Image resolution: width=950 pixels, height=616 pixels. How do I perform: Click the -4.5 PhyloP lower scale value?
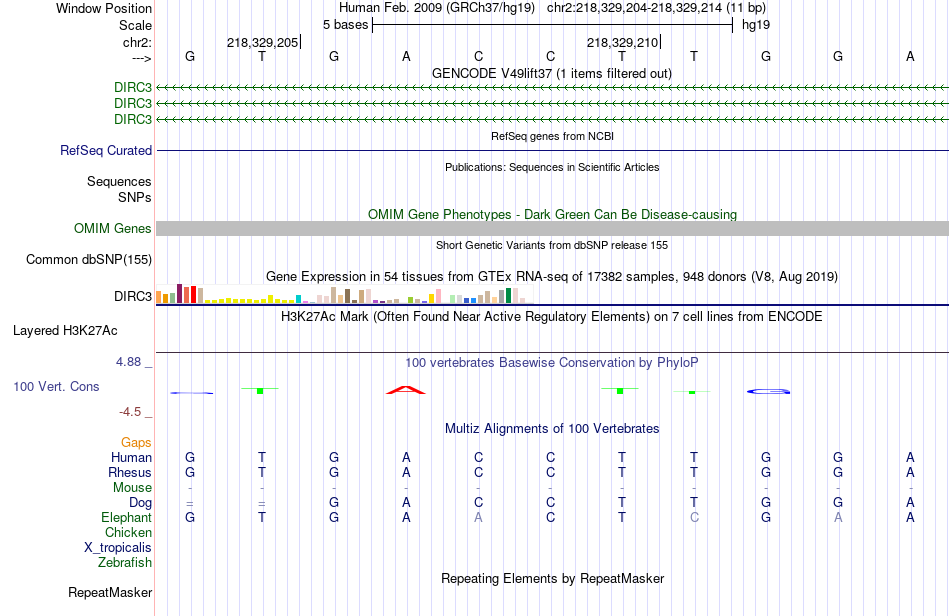click(130, 412)
